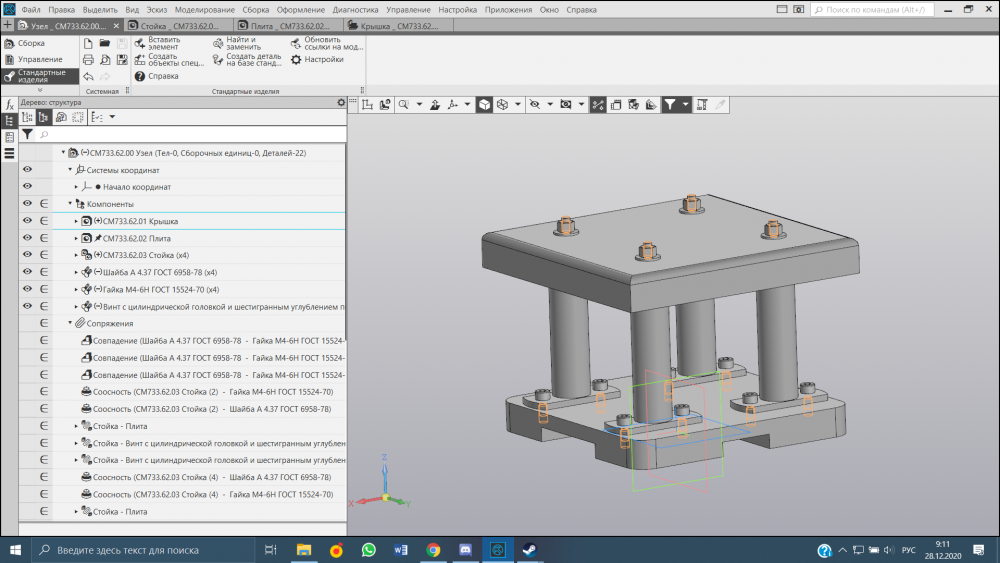This screenshot has width=1000, height=563.
Task: Toggle eye icon for Гайка М4-6Н row
Action: [27, 289]
